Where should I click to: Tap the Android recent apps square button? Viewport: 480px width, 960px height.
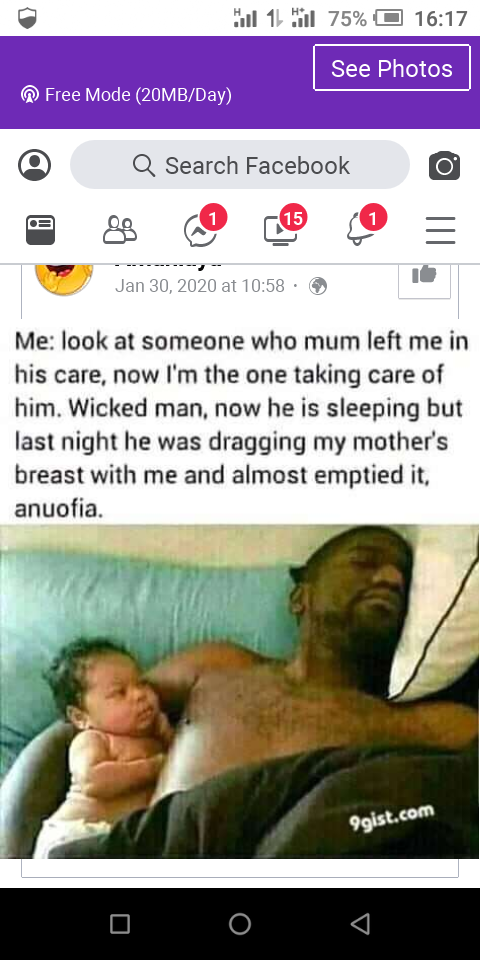[x=119, y=923]
